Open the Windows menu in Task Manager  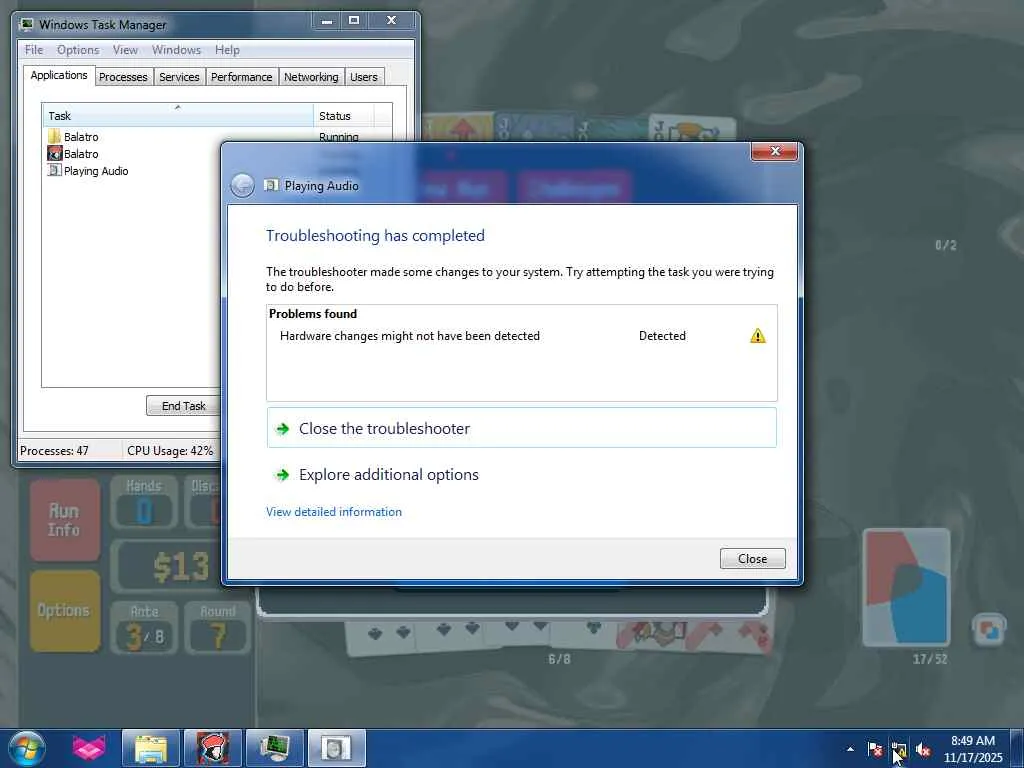click(176, 50)
